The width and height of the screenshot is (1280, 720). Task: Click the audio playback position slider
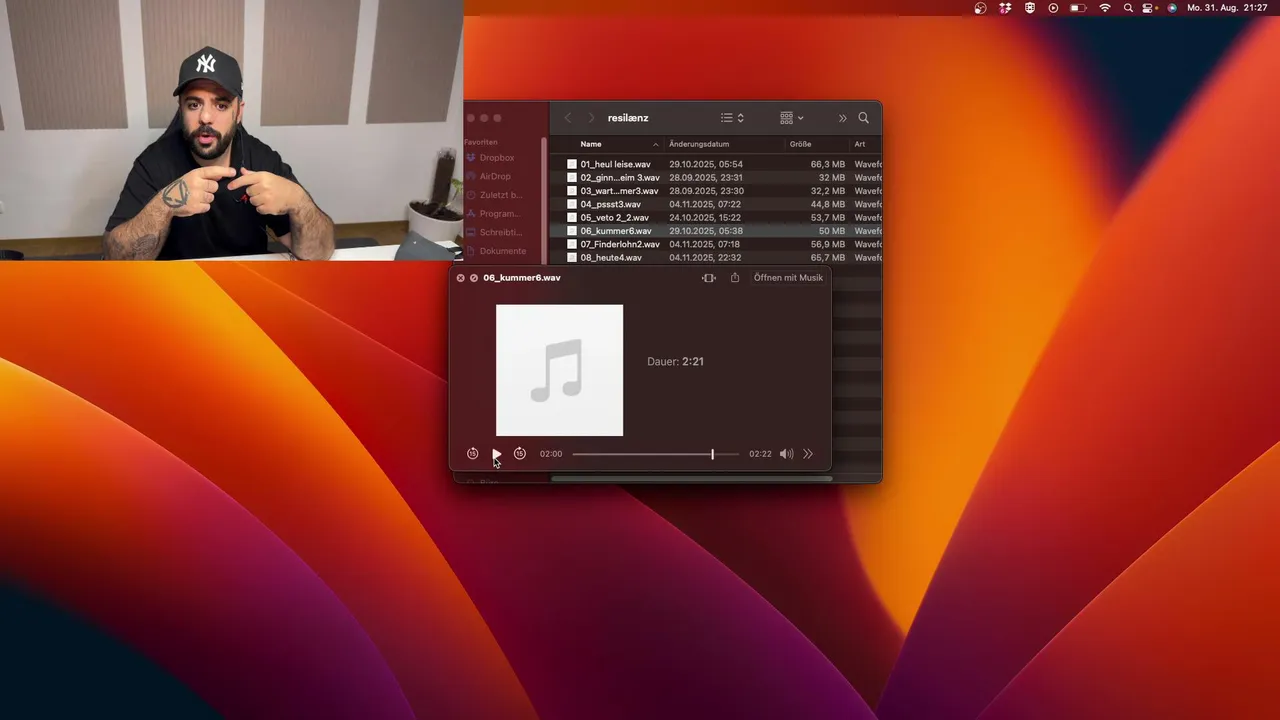[x=655, y=454]
